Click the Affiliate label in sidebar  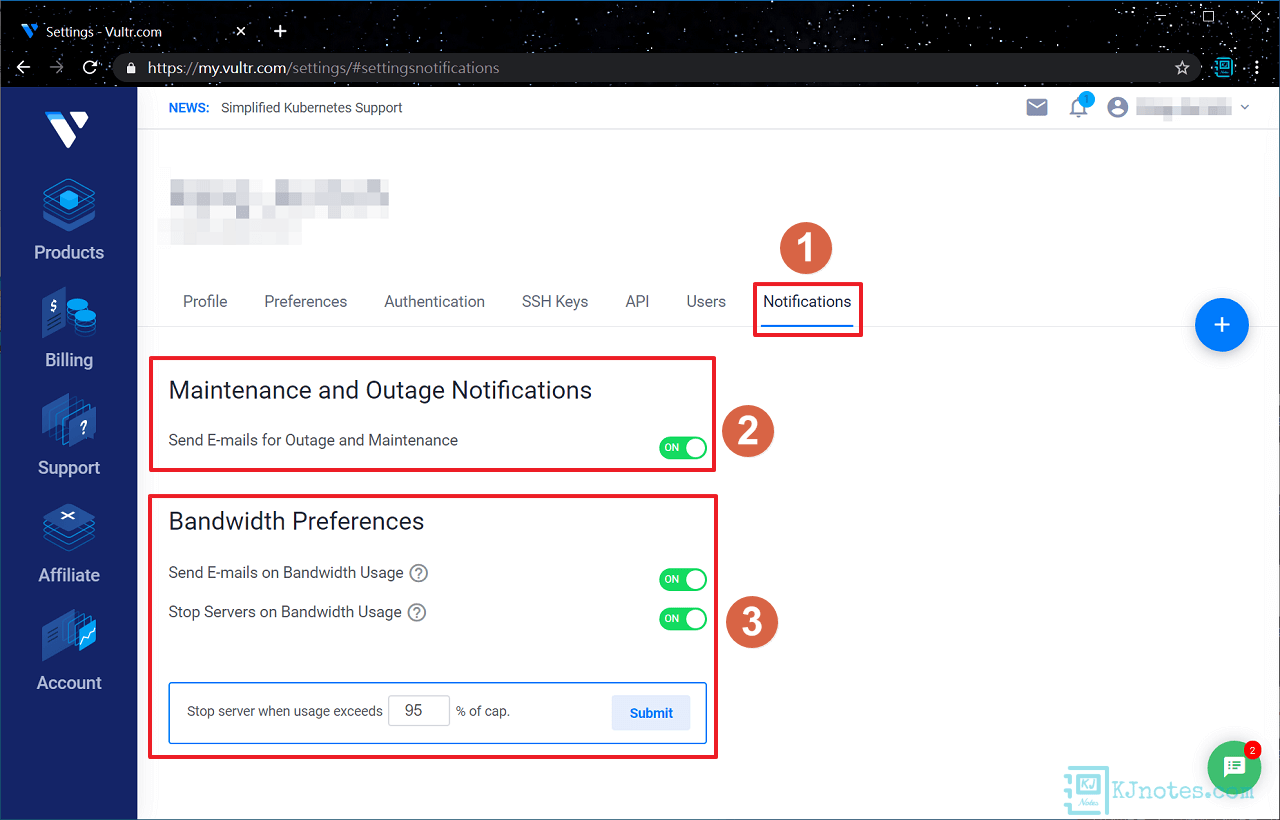69,575
